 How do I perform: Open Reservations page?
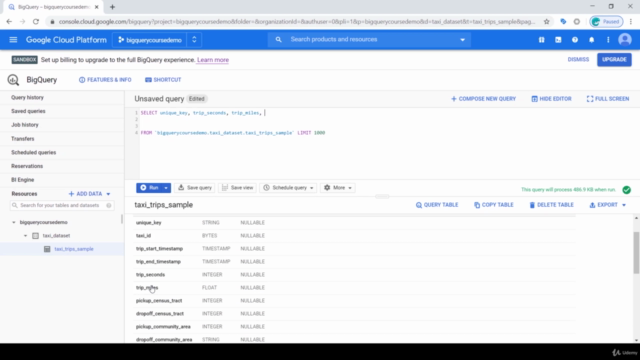click(x=27, y=166)
